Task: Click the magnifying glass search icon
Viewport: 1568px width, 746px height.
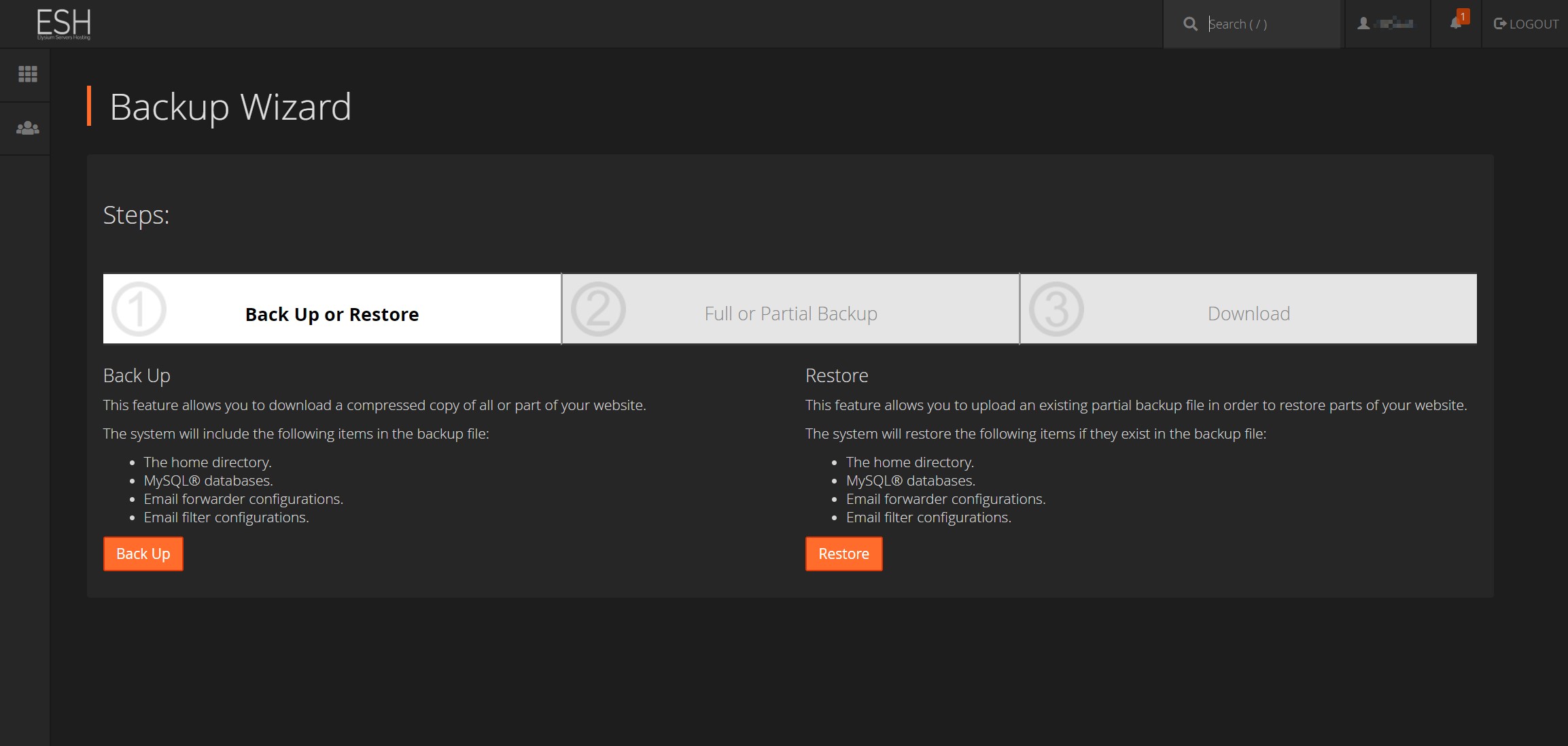Action: pyautogui.click(x=1190, y=24)
